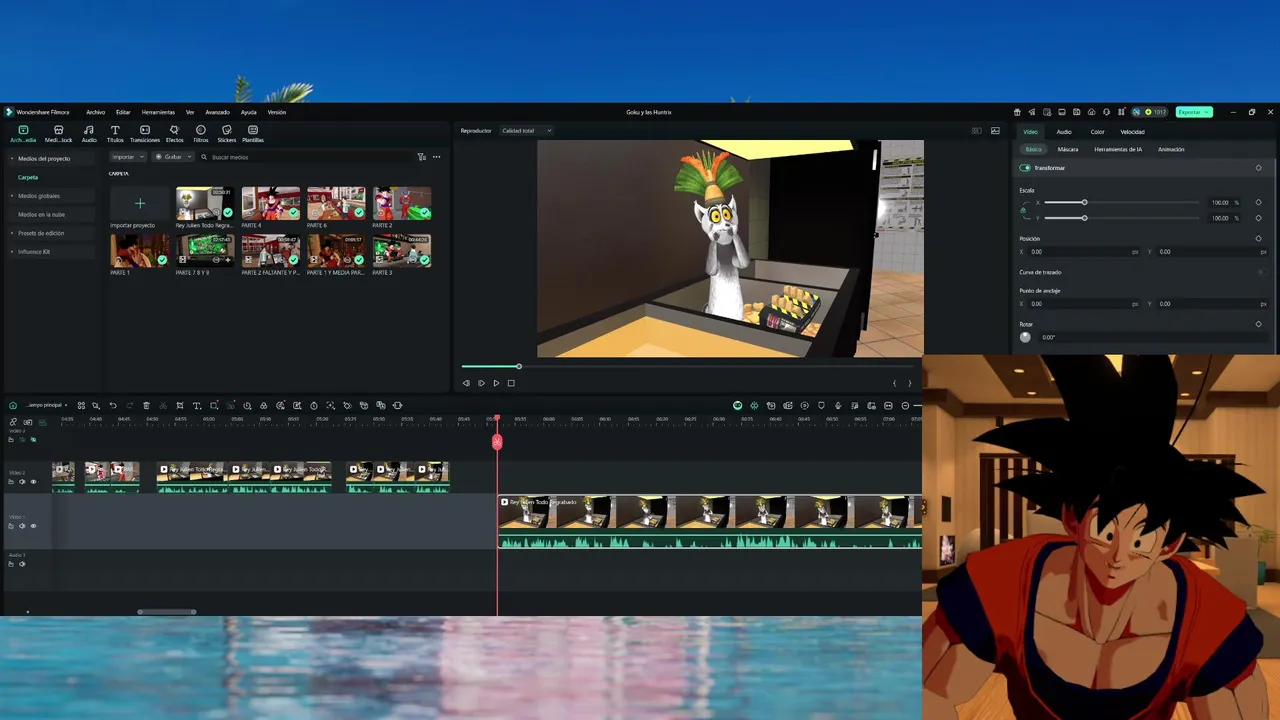Click the redo arrow in timeline toolbar
The width and height of the screenshot is (1280, 720).
point(129,405)
